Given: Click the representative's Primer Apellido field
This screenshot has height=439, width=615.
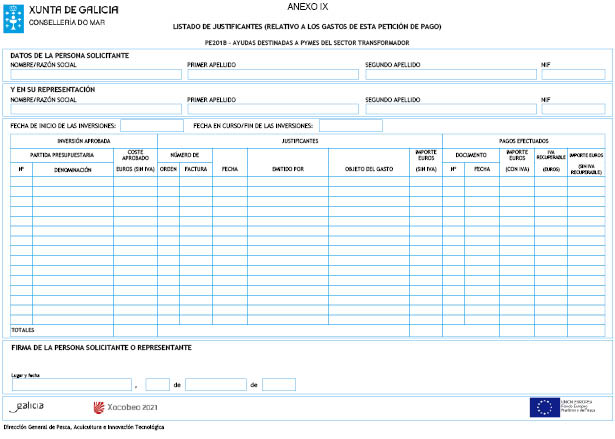Looking at the screenshot, I should (x=273, y=109).
